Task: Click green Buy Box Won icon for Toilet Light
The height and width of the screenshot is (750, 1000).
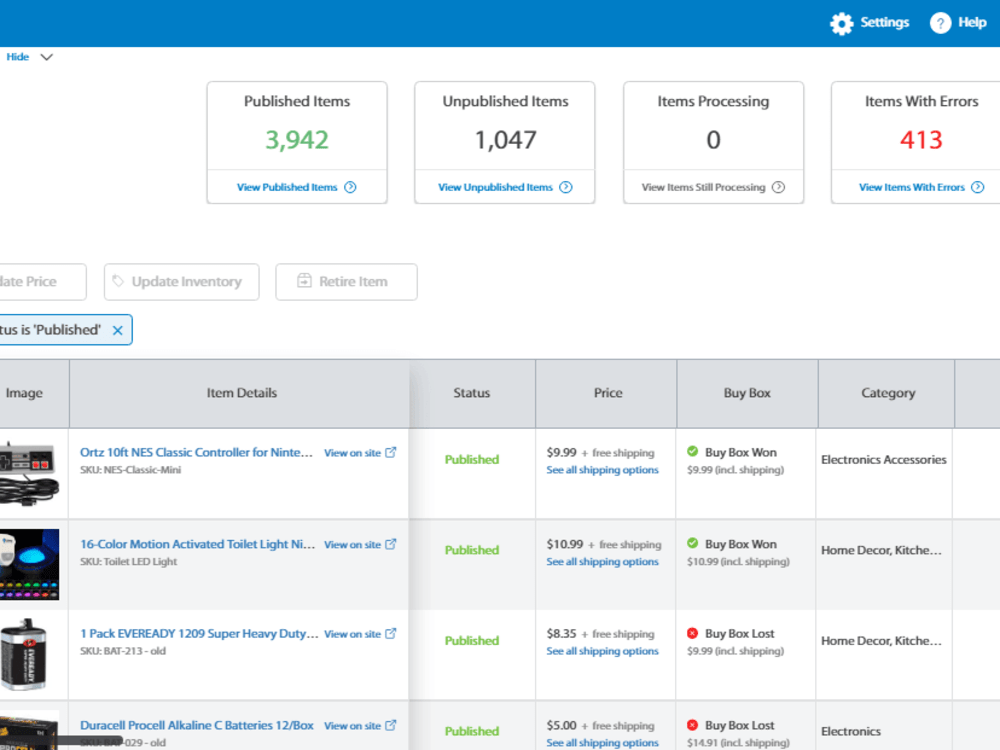Action: 693,543
